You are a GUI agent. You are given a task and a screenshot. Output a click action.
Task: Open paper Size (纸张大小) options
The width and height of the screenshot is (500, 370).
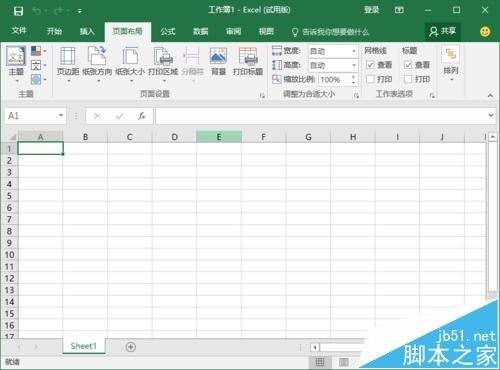[130, 64]
